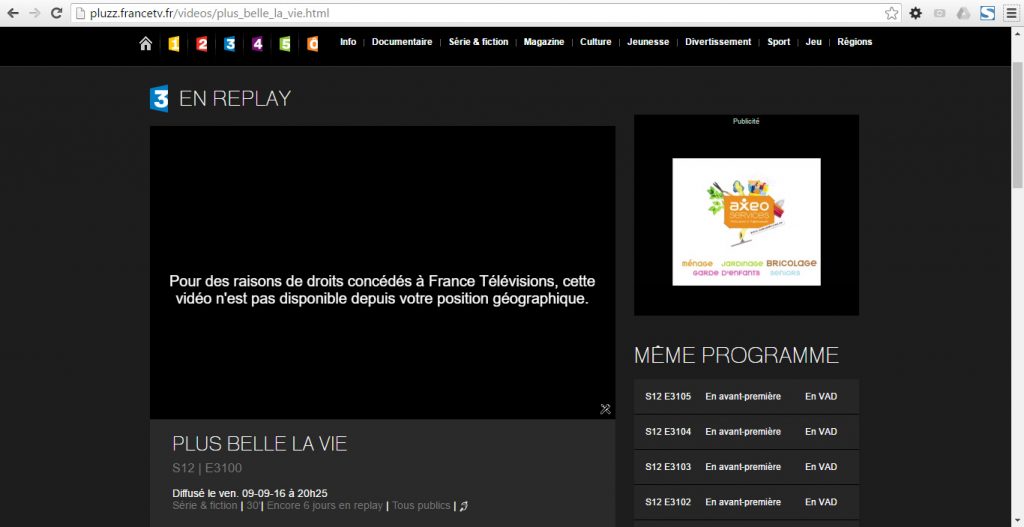The width and height of the screenshot is (1024, 527).
Task: Open the Régions category
Action: click(x=854, y=42)
